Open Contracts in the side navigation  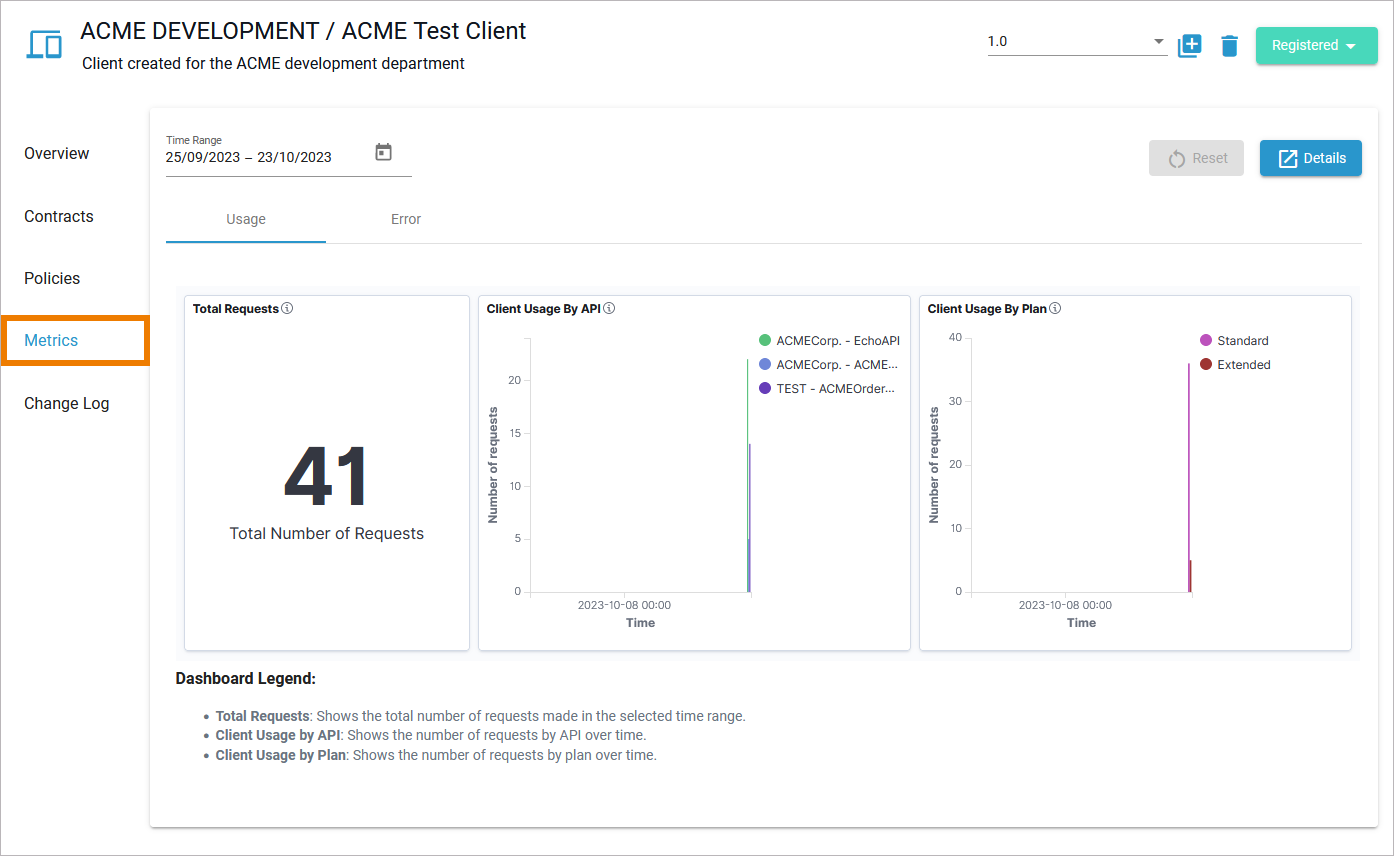(x=59, y=216)
